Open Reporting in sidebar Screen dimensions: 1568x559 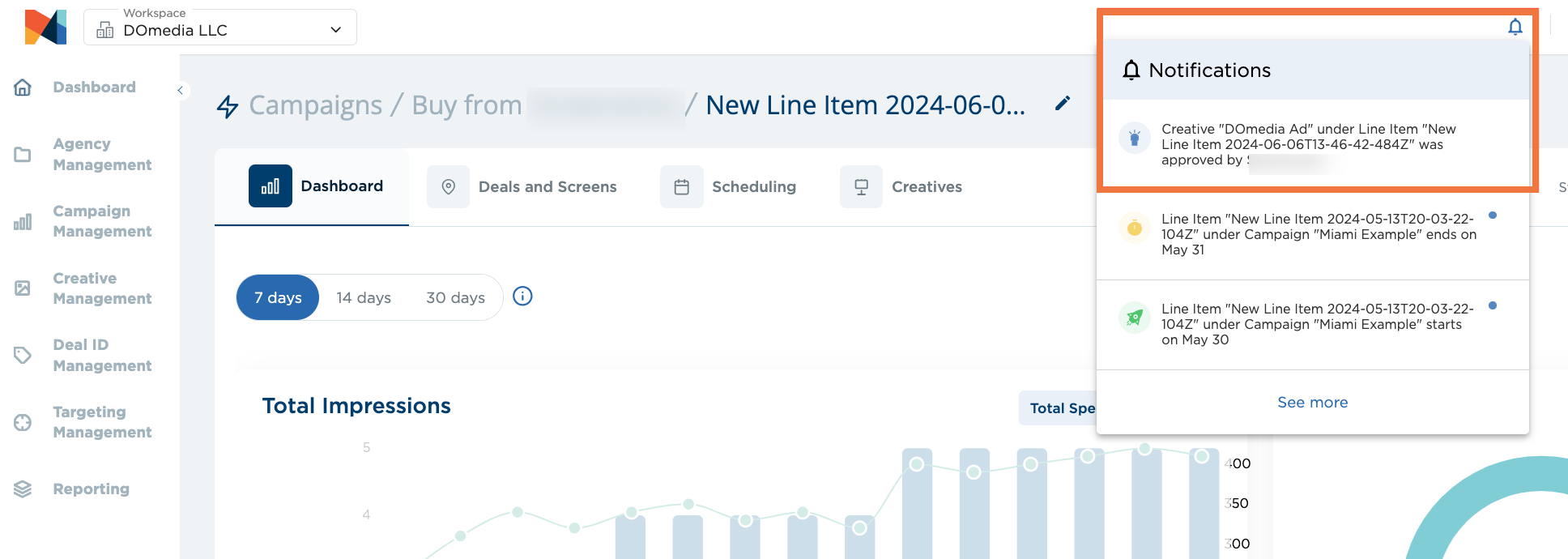click(x=91, y=489)
